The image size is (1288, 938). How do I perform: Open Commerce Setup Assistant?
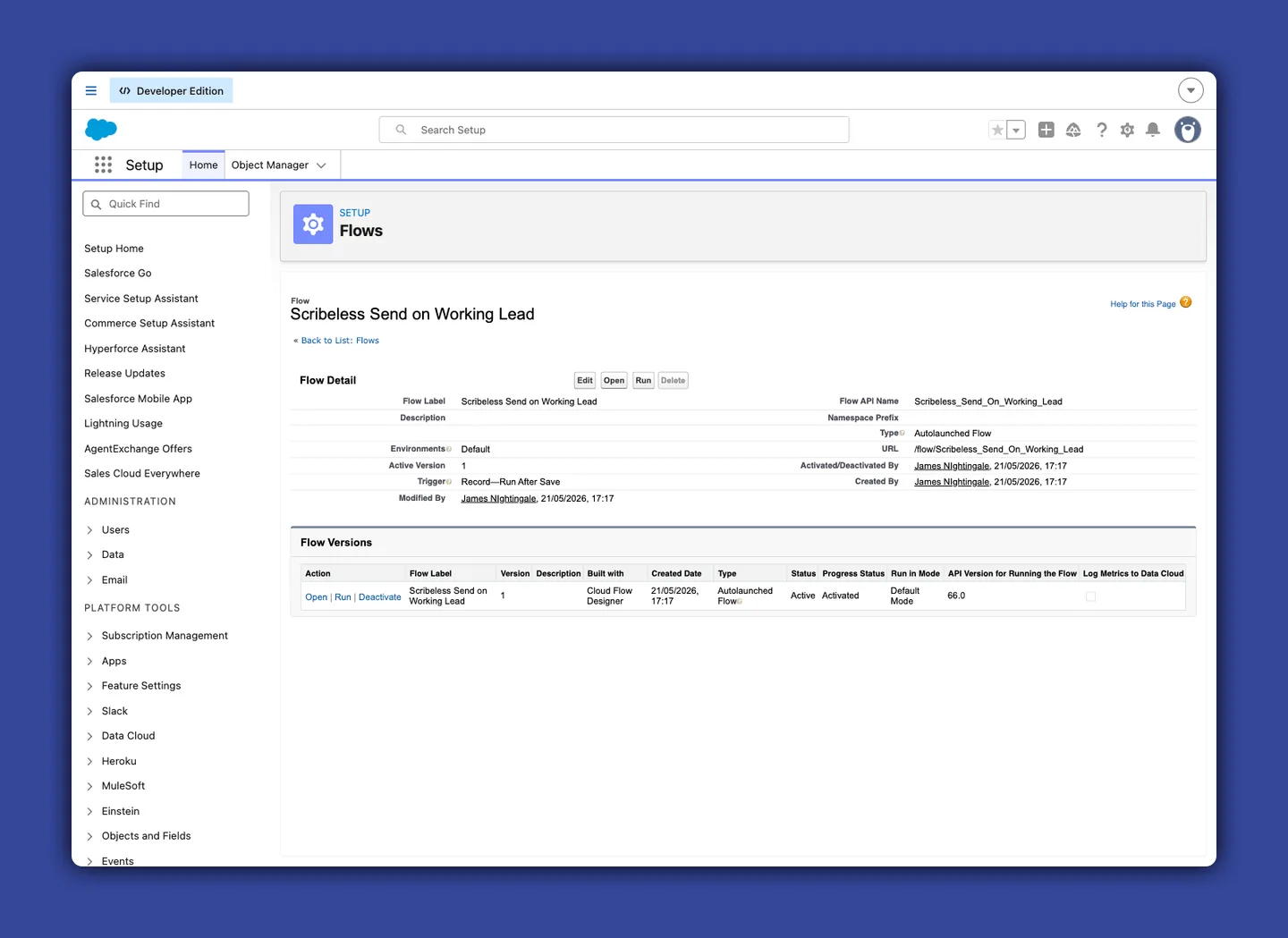[x=149, y=323]
